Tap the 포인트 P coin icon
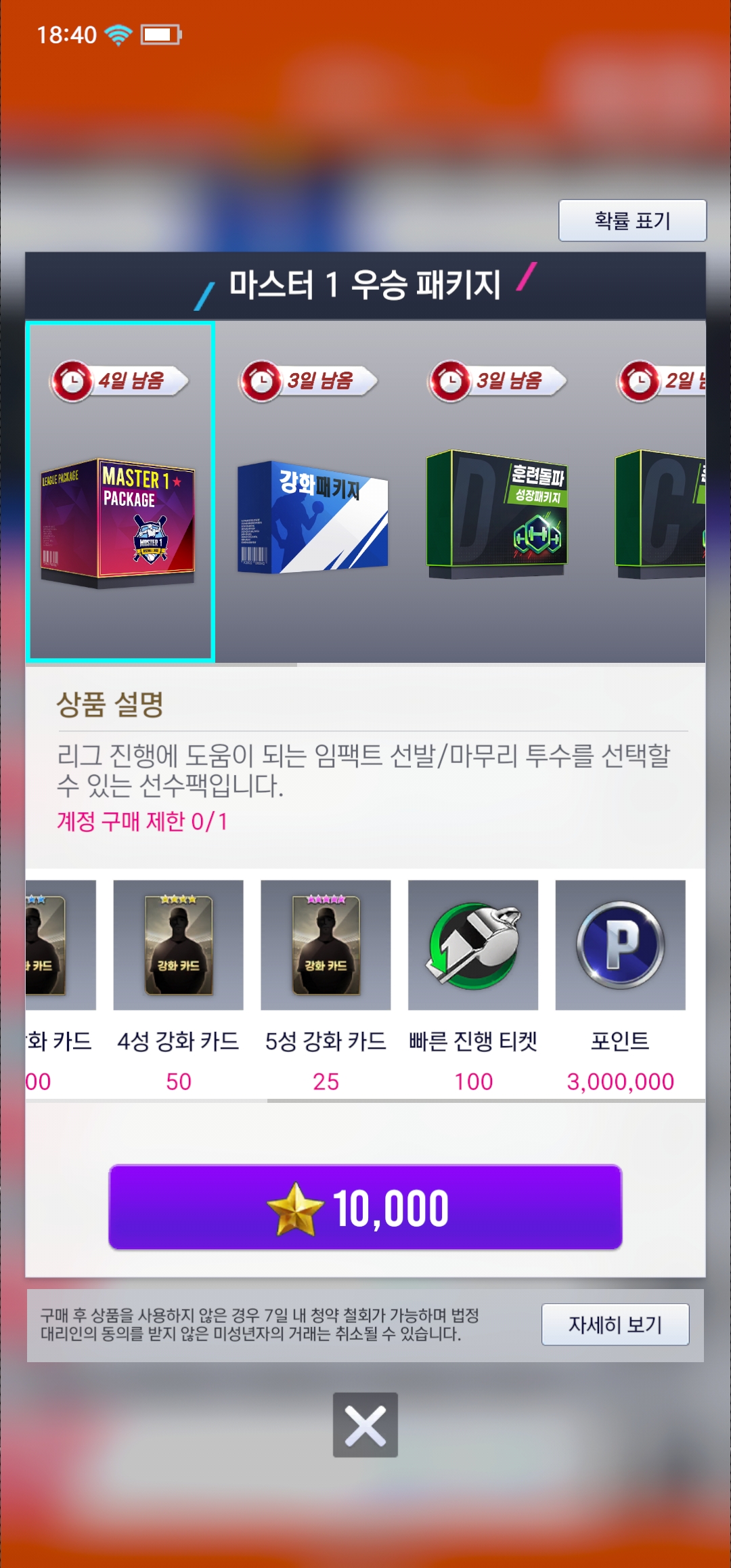Image resolution: width=731 pixels, height=1568 pixels. click(x=621, y=945)
